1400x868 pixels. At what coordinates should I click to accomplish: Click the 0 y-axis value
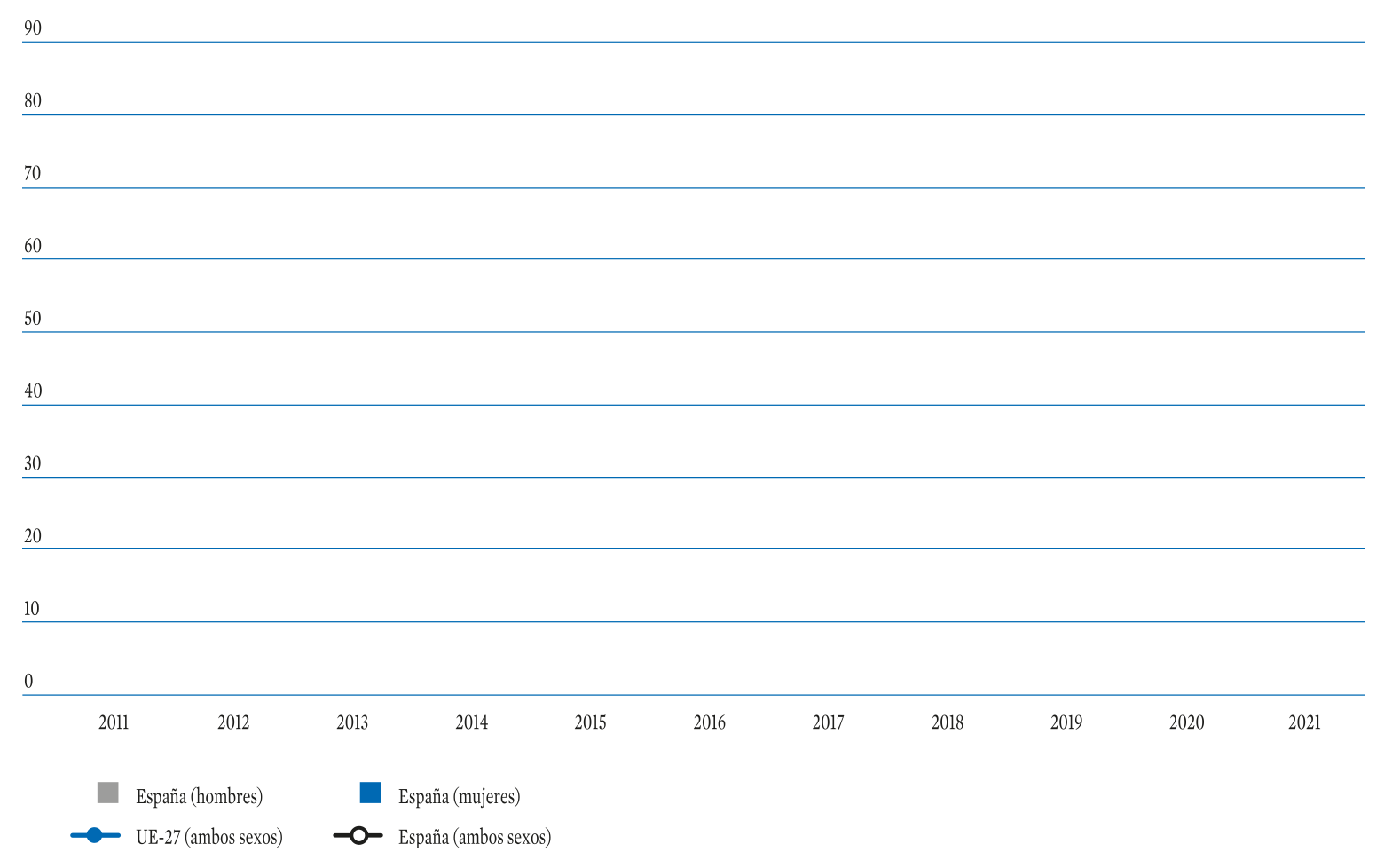(x=28, y=682)
